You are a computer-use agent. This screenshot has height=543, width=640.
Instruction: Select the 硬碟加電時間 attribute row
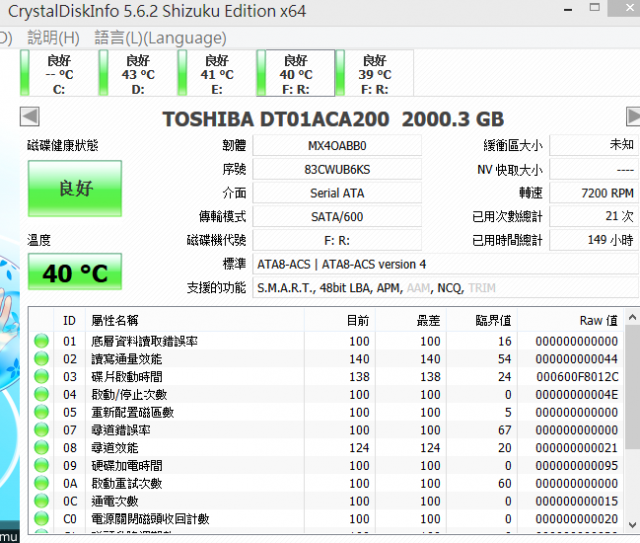point(327,465)
